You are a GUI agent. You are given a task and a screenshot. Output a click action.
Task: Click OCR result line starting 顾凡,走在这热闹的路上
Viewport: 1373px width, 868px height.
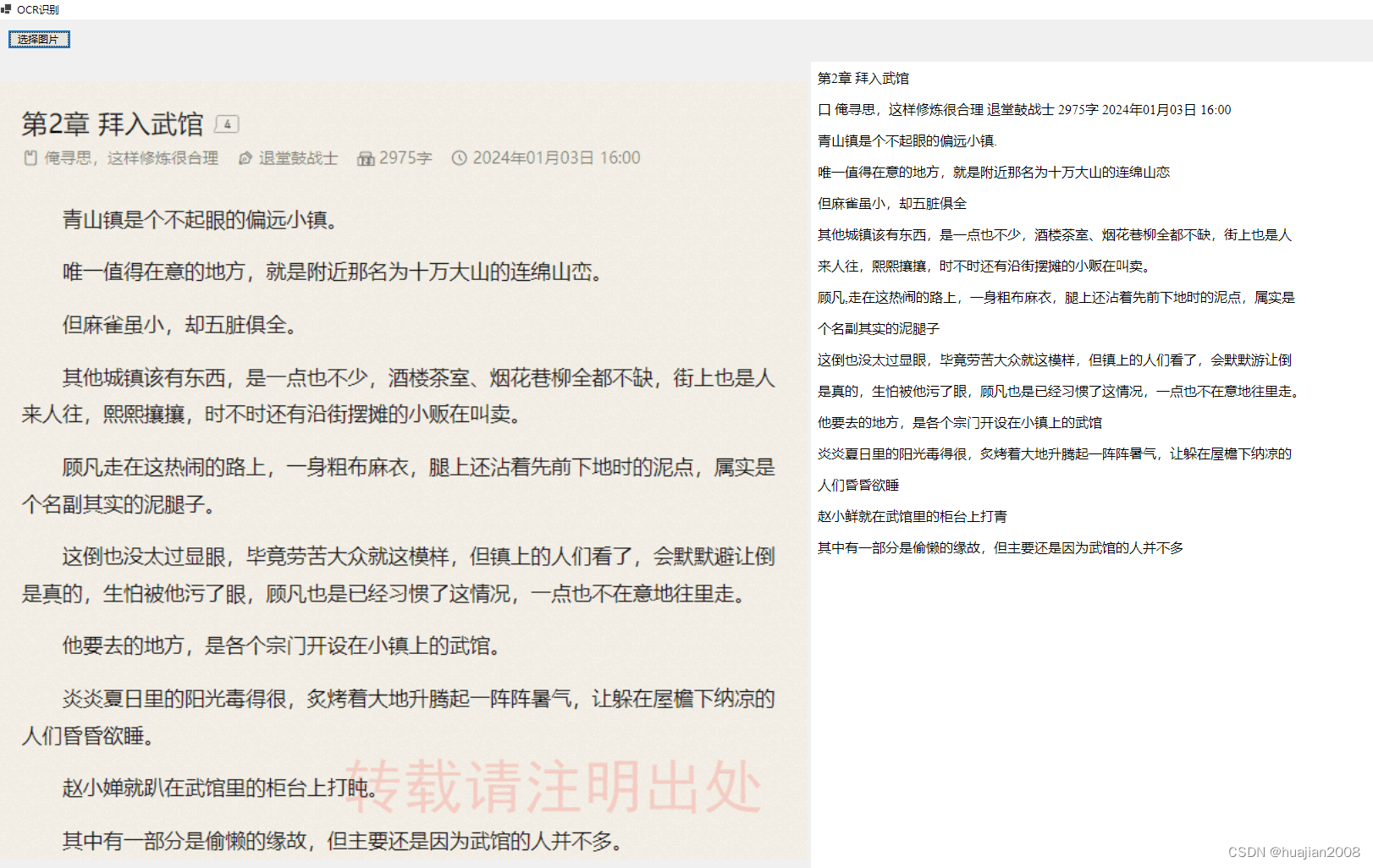1056,297
